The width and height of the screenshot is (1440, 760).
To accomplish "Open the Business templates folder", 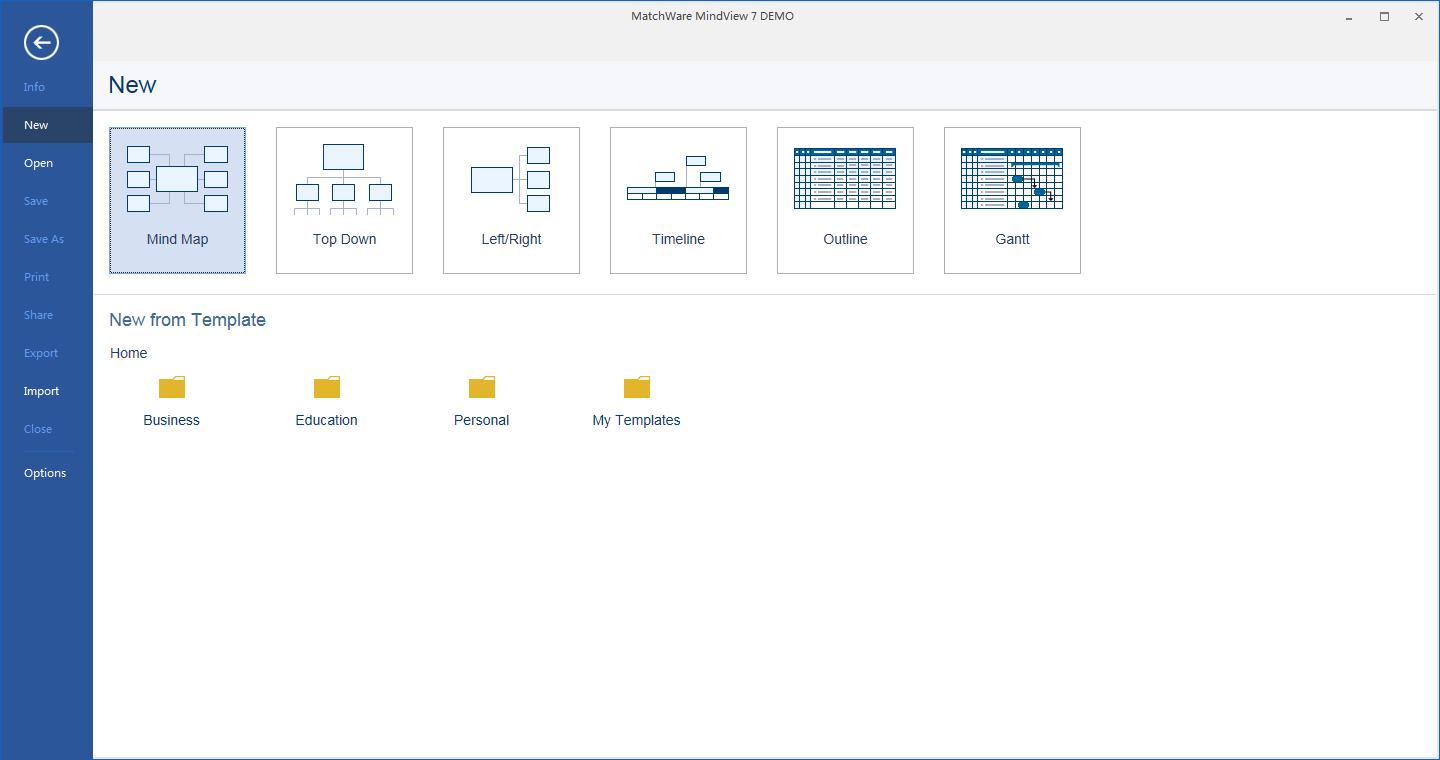I will (x=172, y=387).
